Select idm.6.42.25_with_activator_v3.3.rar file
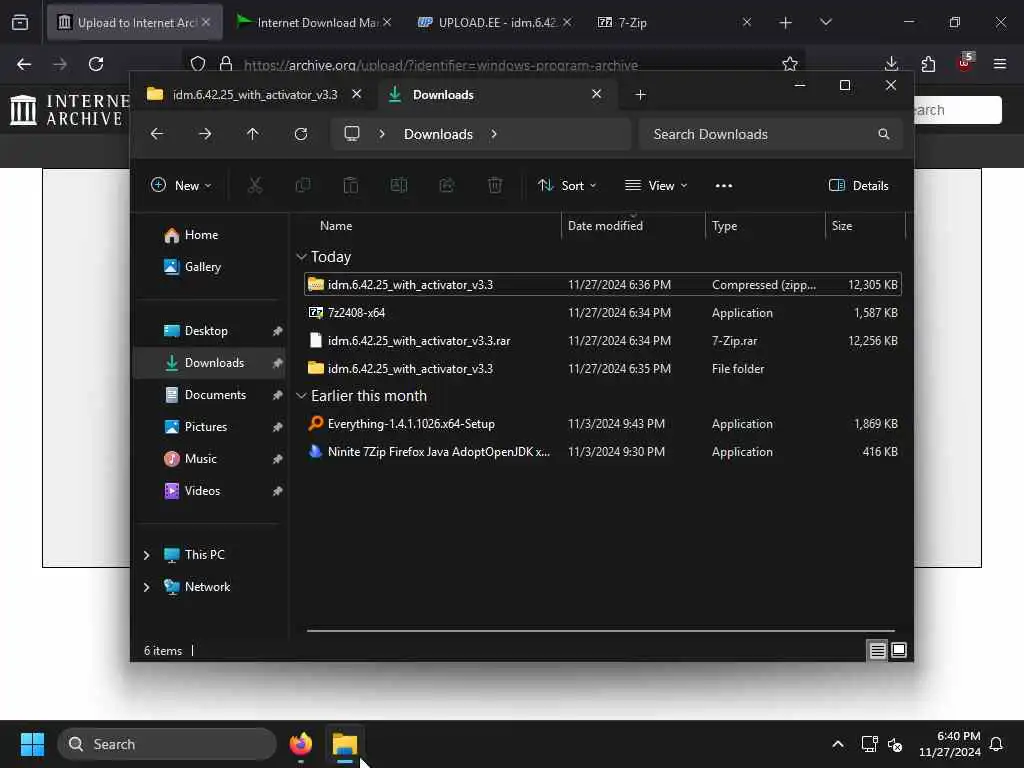The image size is (1024, 768). pyautogui.click(x=603, y=341)
